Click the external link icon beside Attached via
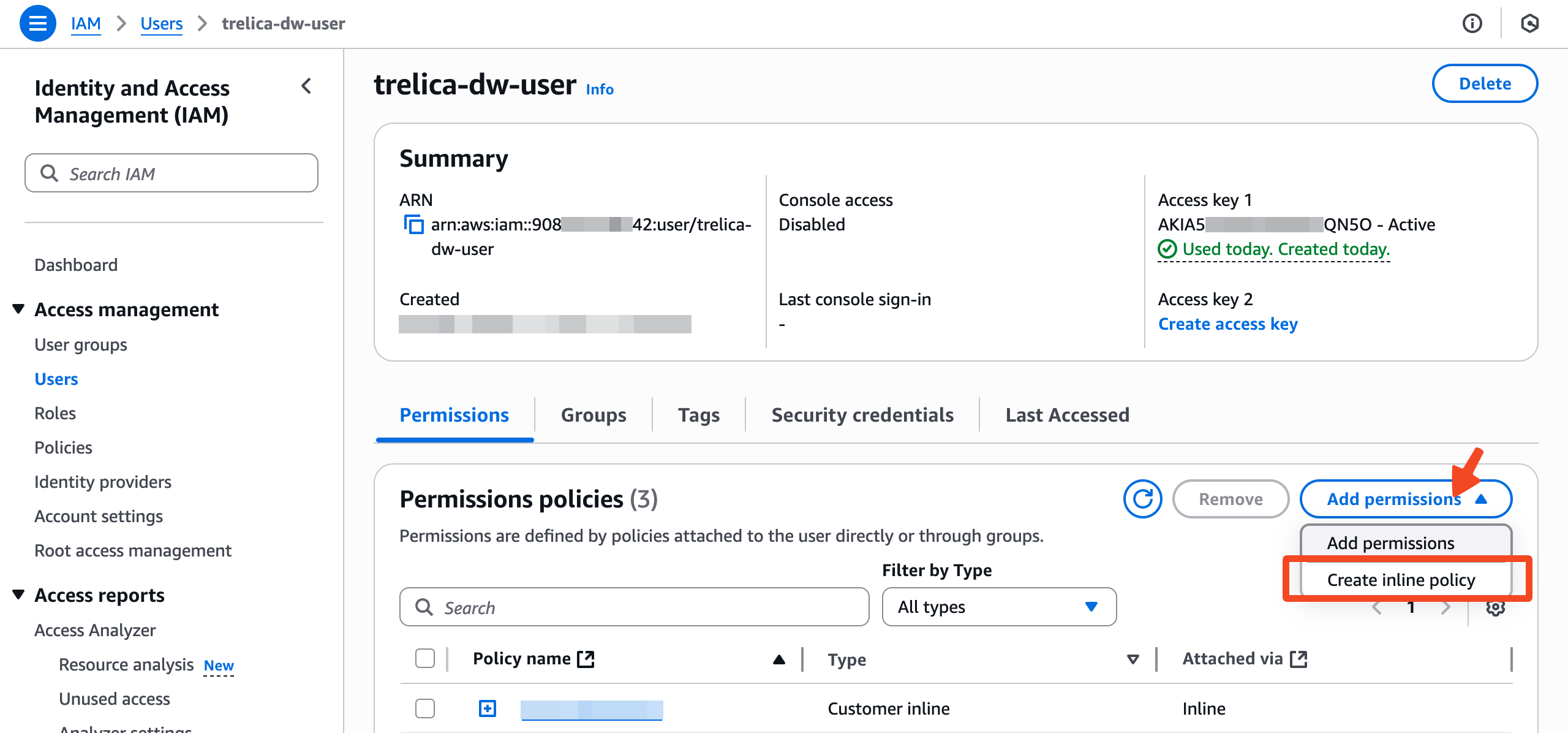 (1298, 659)
